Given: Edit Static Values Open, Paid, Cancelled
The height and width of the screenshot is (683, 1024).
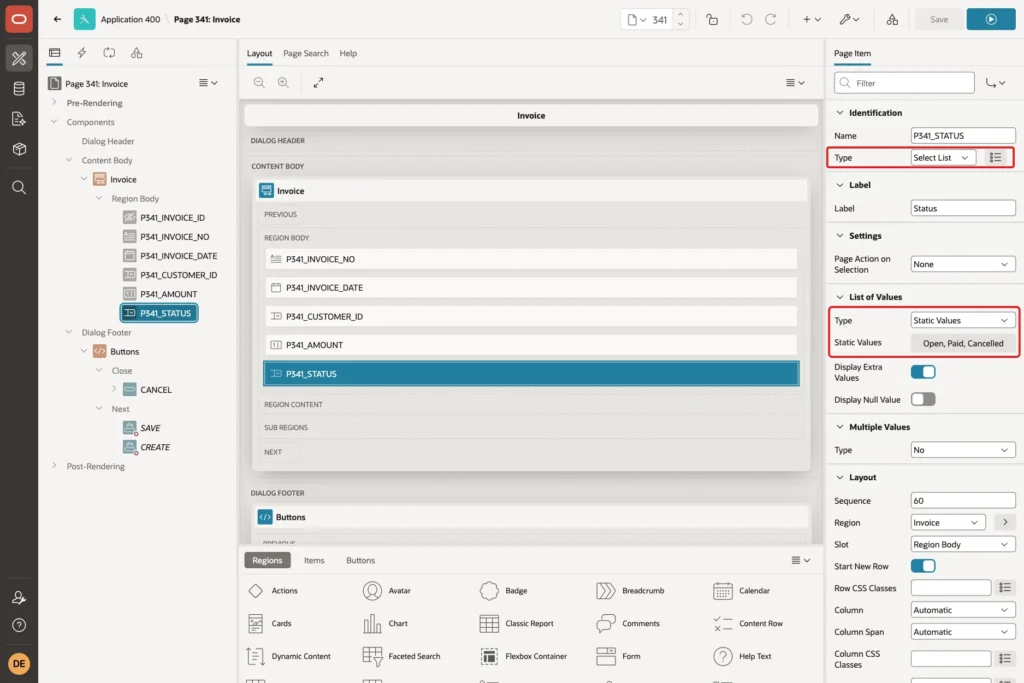Looking at the screenshot, I should pos(963,343).
